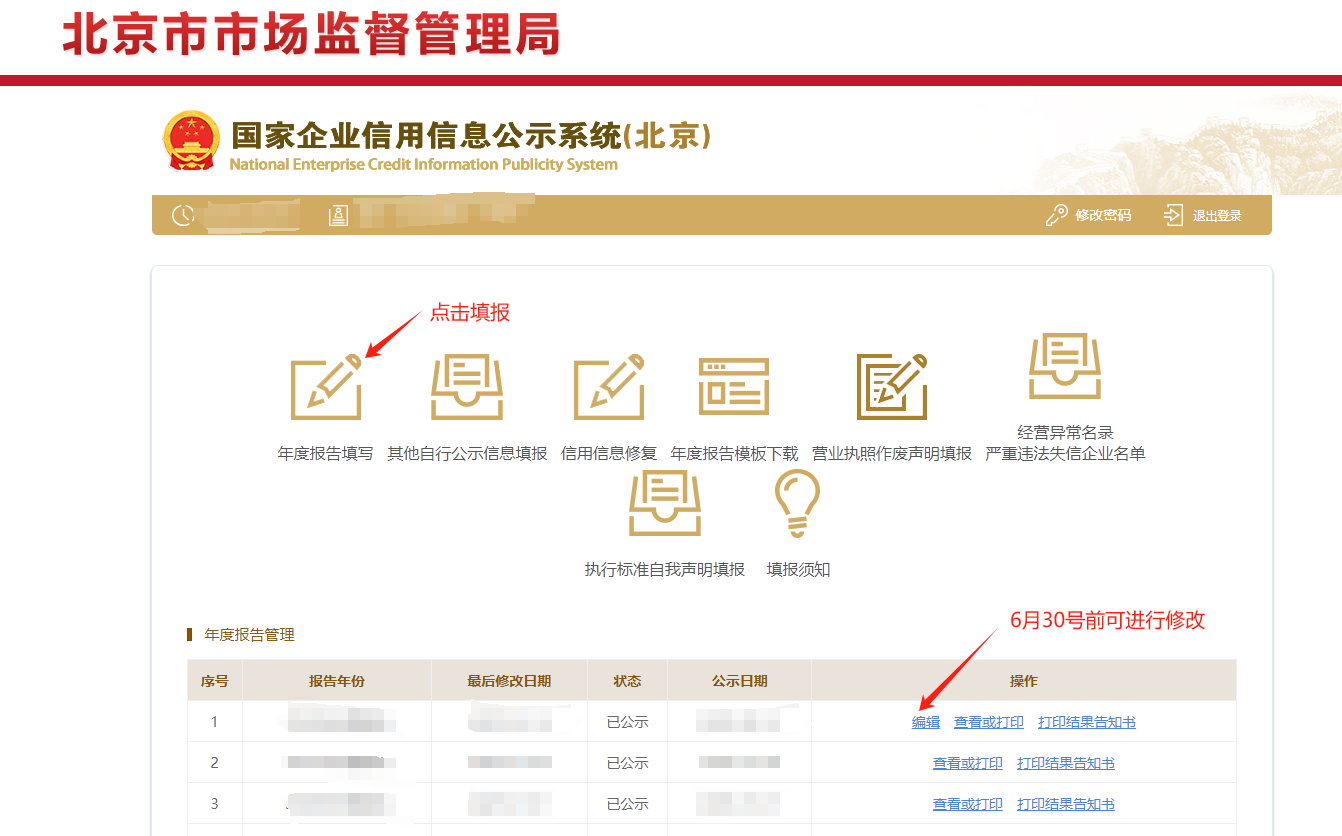Open 经营异常名录严重违法失信企业名单 icon
This screenshot has width=1342, height=836.
point(1064,370)
